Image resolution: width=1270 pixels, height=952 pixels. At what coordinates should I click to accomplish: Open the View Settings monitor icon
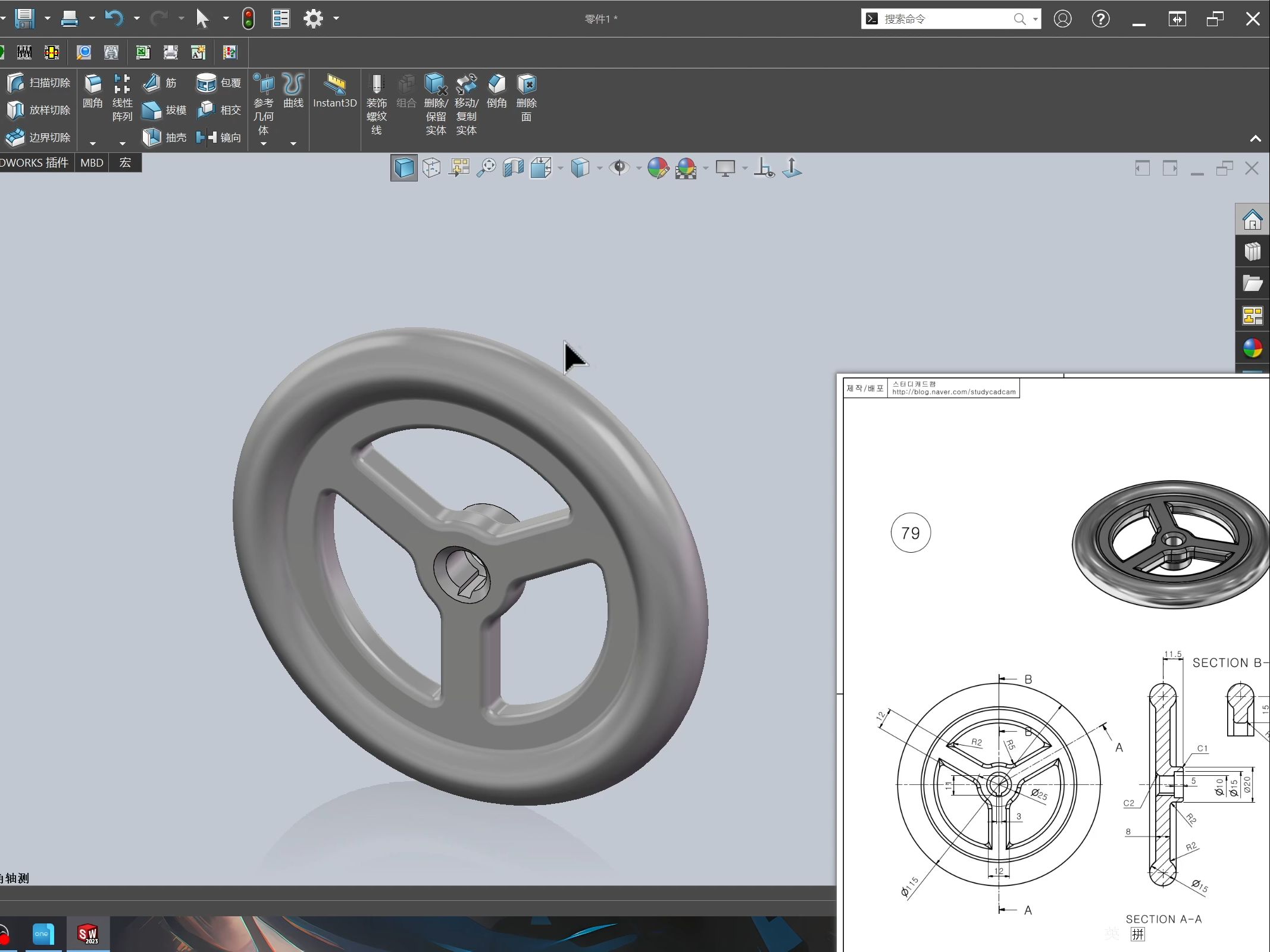pos(725,168)
